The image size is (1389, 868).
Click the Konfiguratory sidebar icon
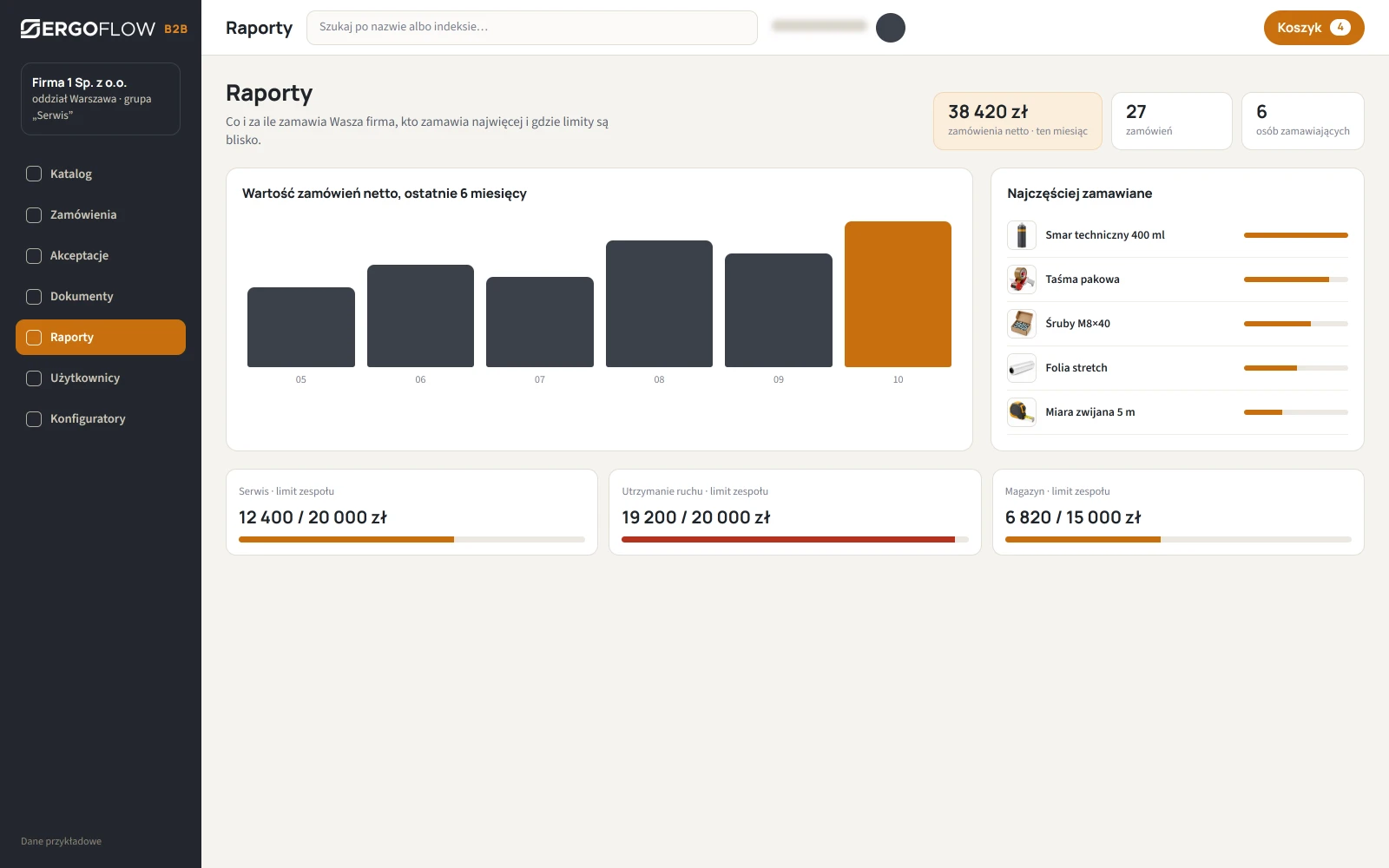34,418
